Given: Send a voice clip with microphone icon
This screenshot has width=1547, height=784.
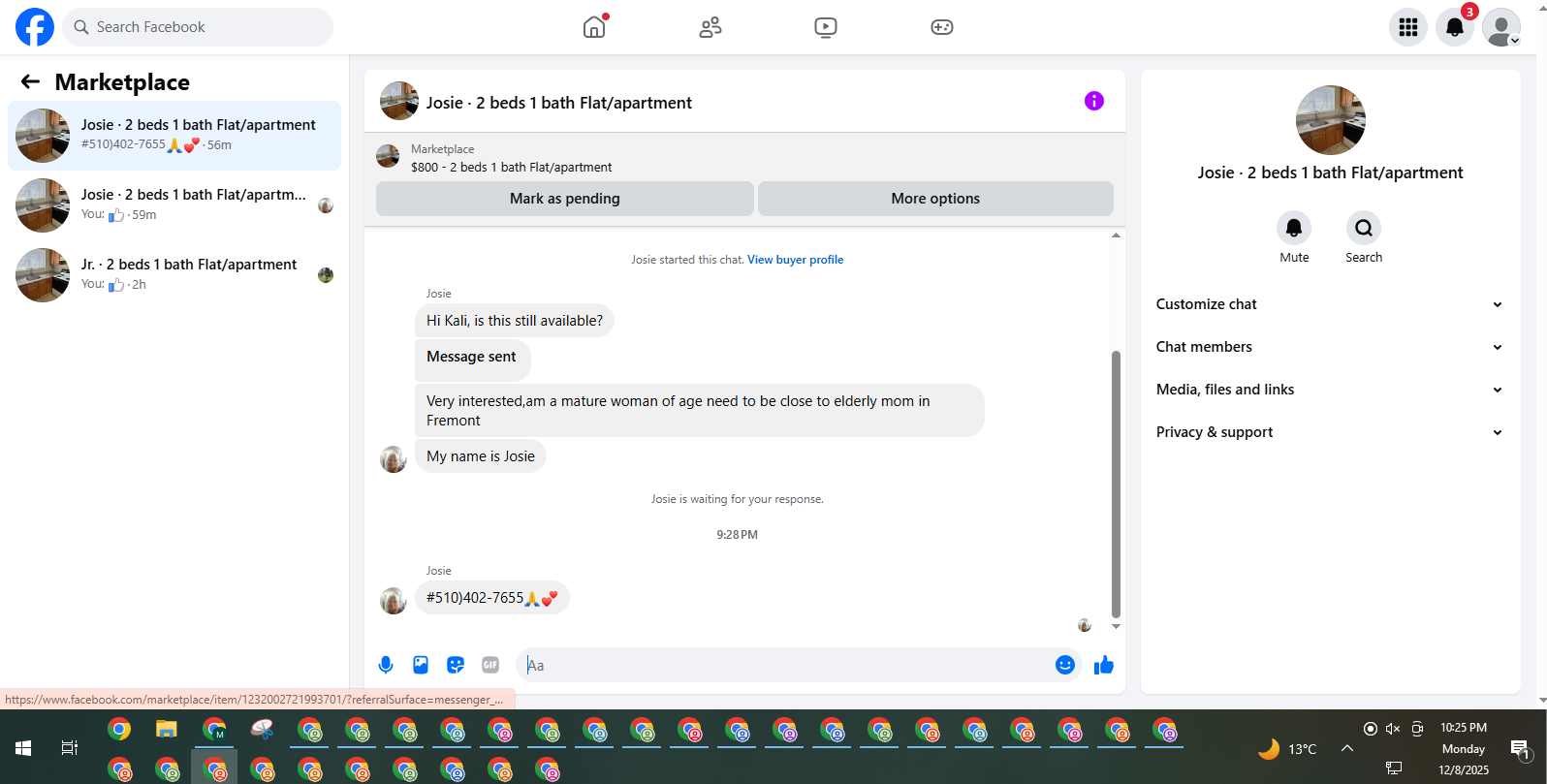Looking at the screenshot, I should coord(386,665).
